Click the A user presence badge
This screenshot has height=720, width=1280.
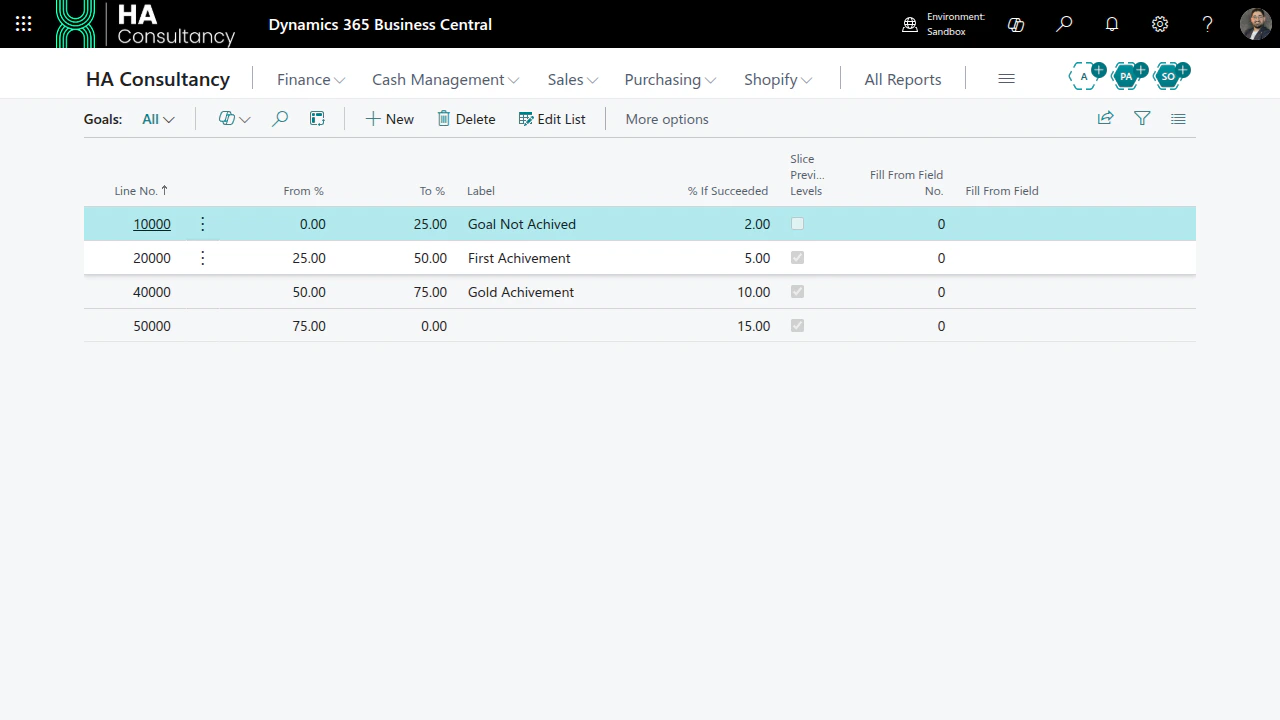click(x=1086, y=75)
